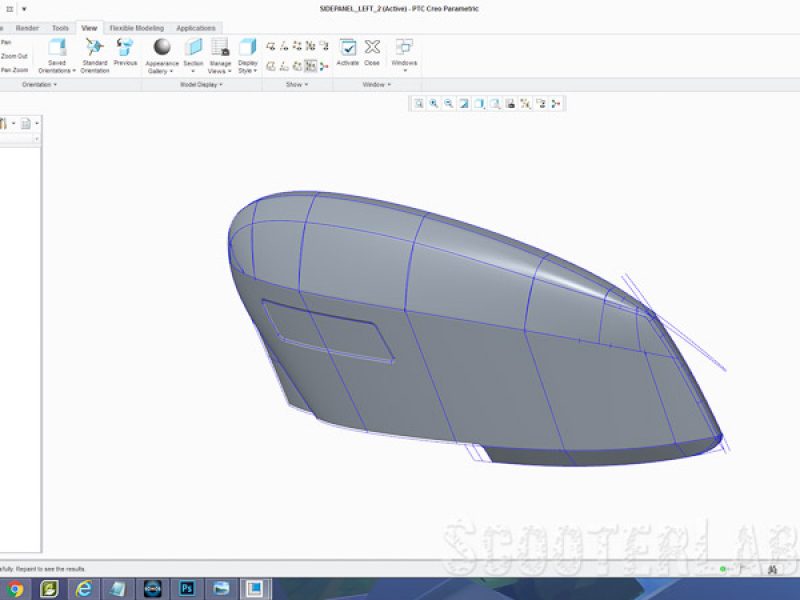Click the Activate window icon

(347, 47)
